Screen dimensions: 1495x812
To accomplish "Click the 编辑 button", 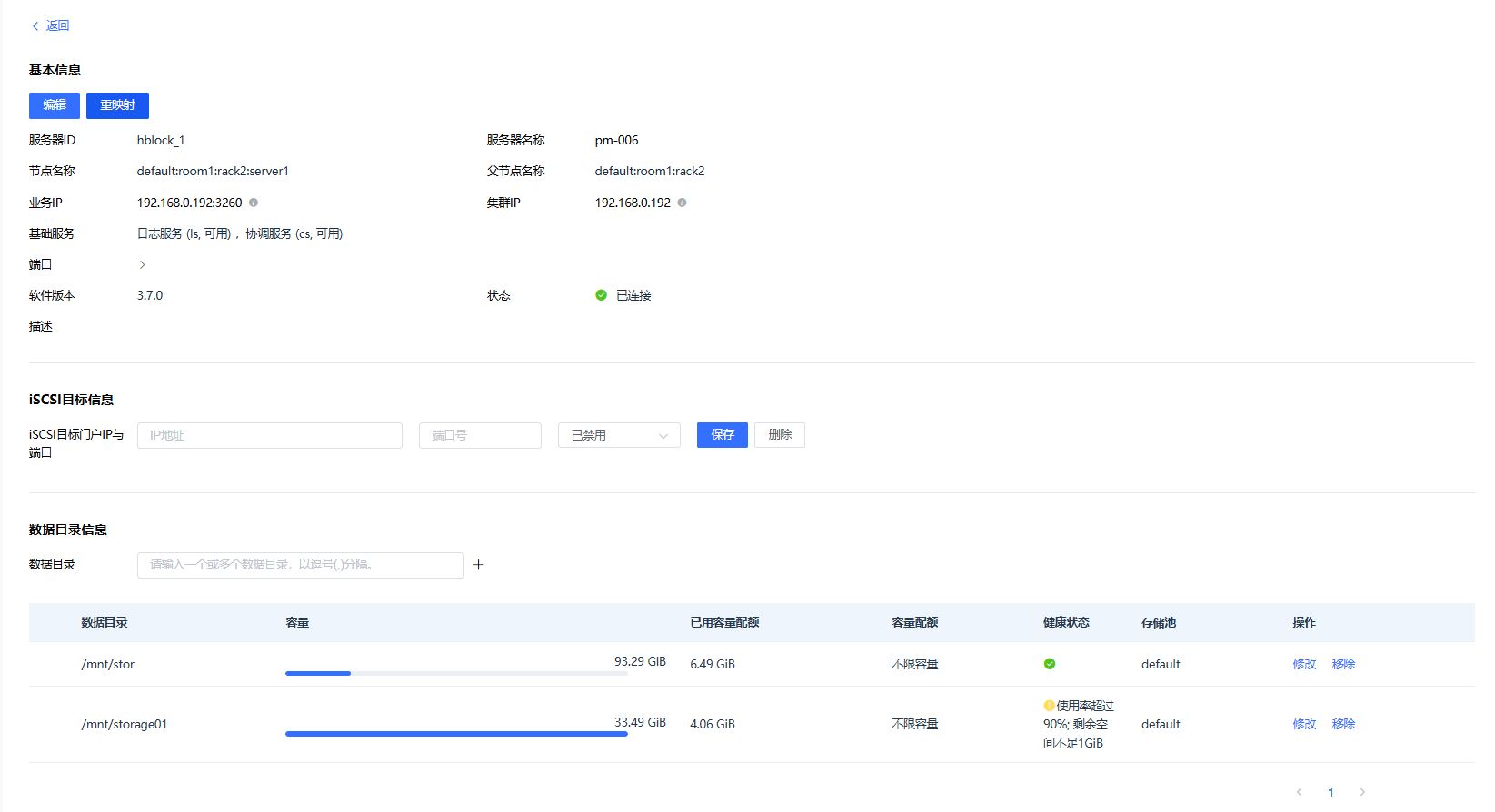I will 55,105.
